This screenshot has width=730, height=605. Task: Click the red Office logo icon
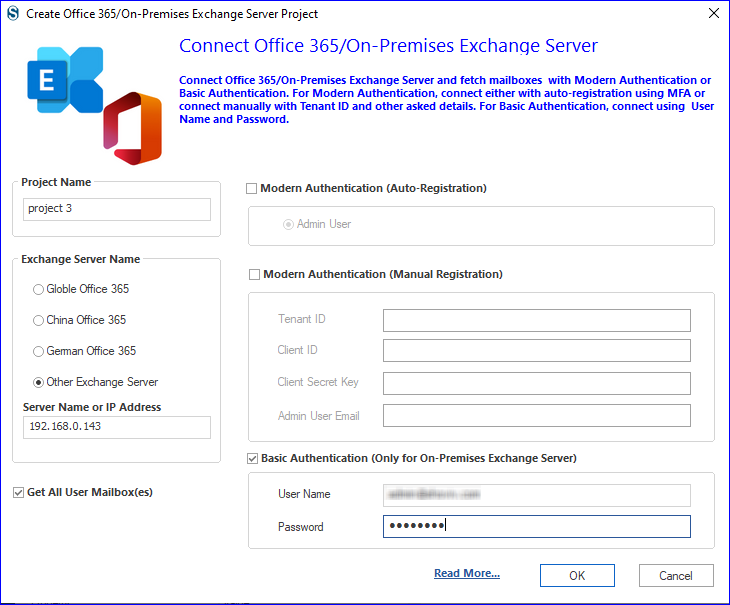coord(133,129)
